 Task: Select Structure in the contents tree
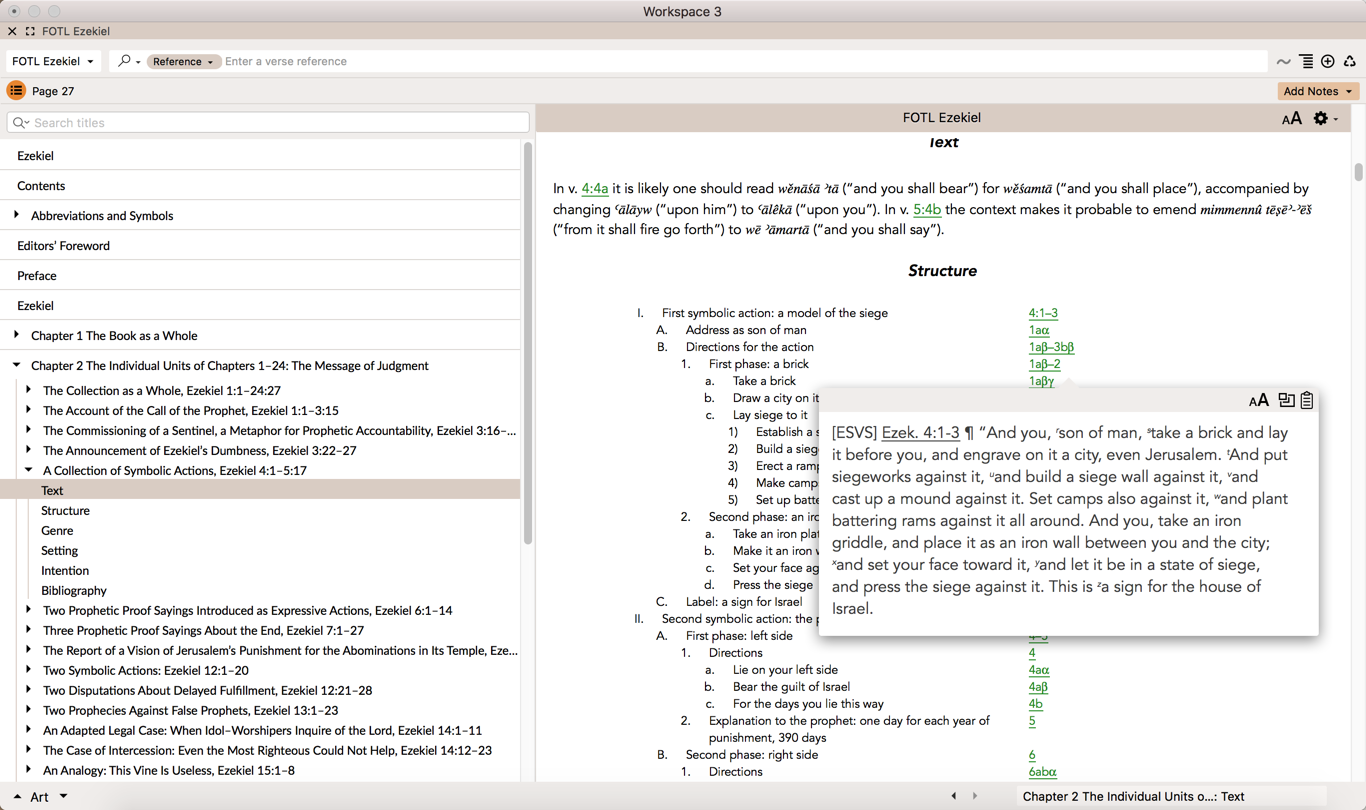pyautogui.click(x=65, y=511)
